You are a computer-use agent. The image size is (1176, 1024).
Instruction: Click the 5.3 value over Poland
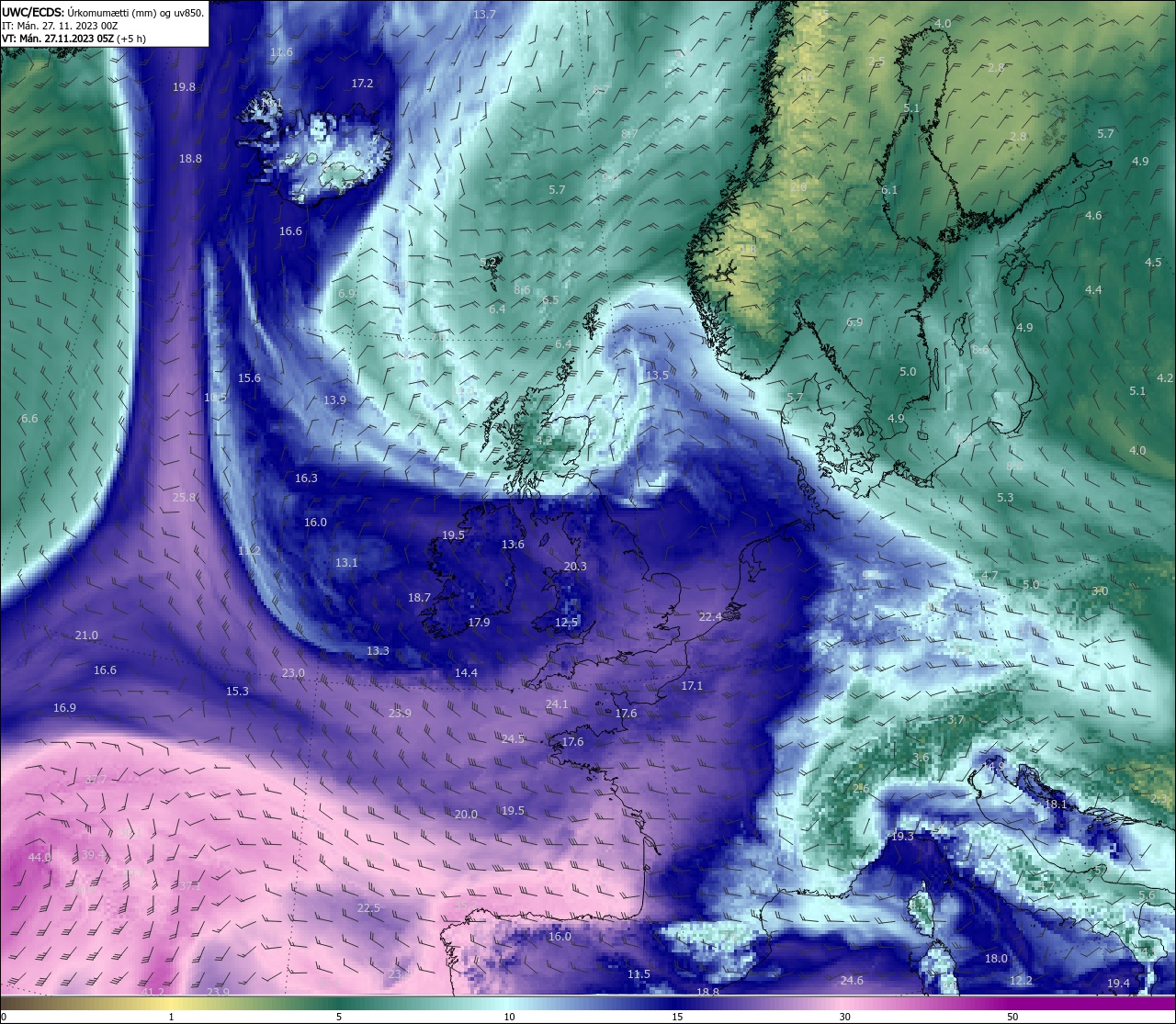tap(1005, 498)
